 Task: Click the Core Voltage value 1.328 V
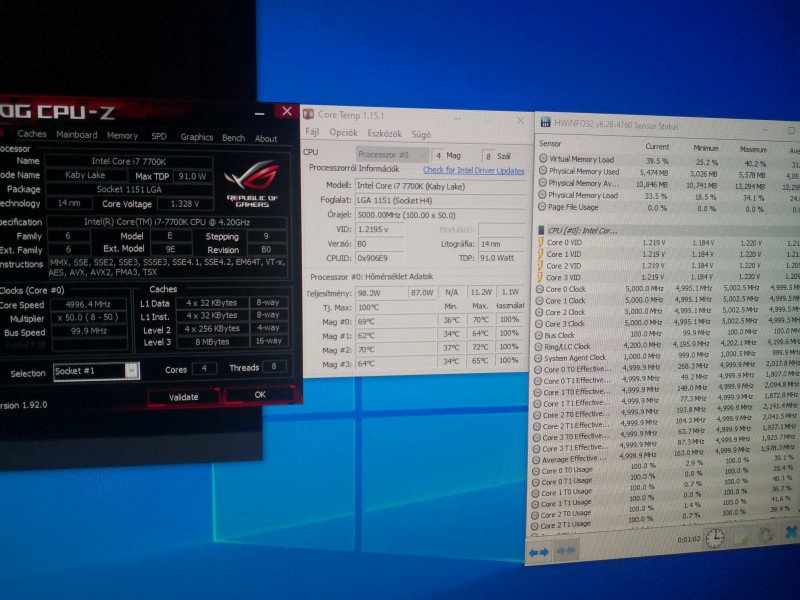click(x=185, y=204)
